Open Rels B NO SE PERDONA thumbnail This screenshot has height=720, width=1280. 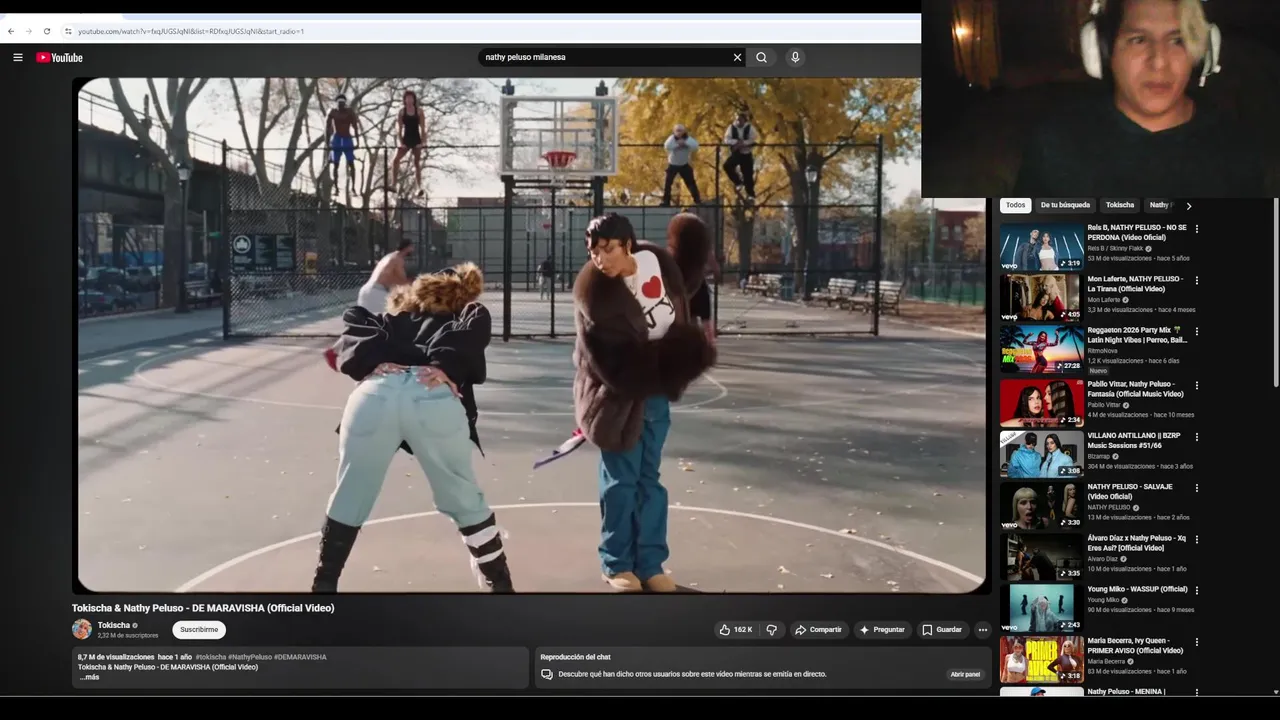pyautogui.click(x=1041, y=245)
